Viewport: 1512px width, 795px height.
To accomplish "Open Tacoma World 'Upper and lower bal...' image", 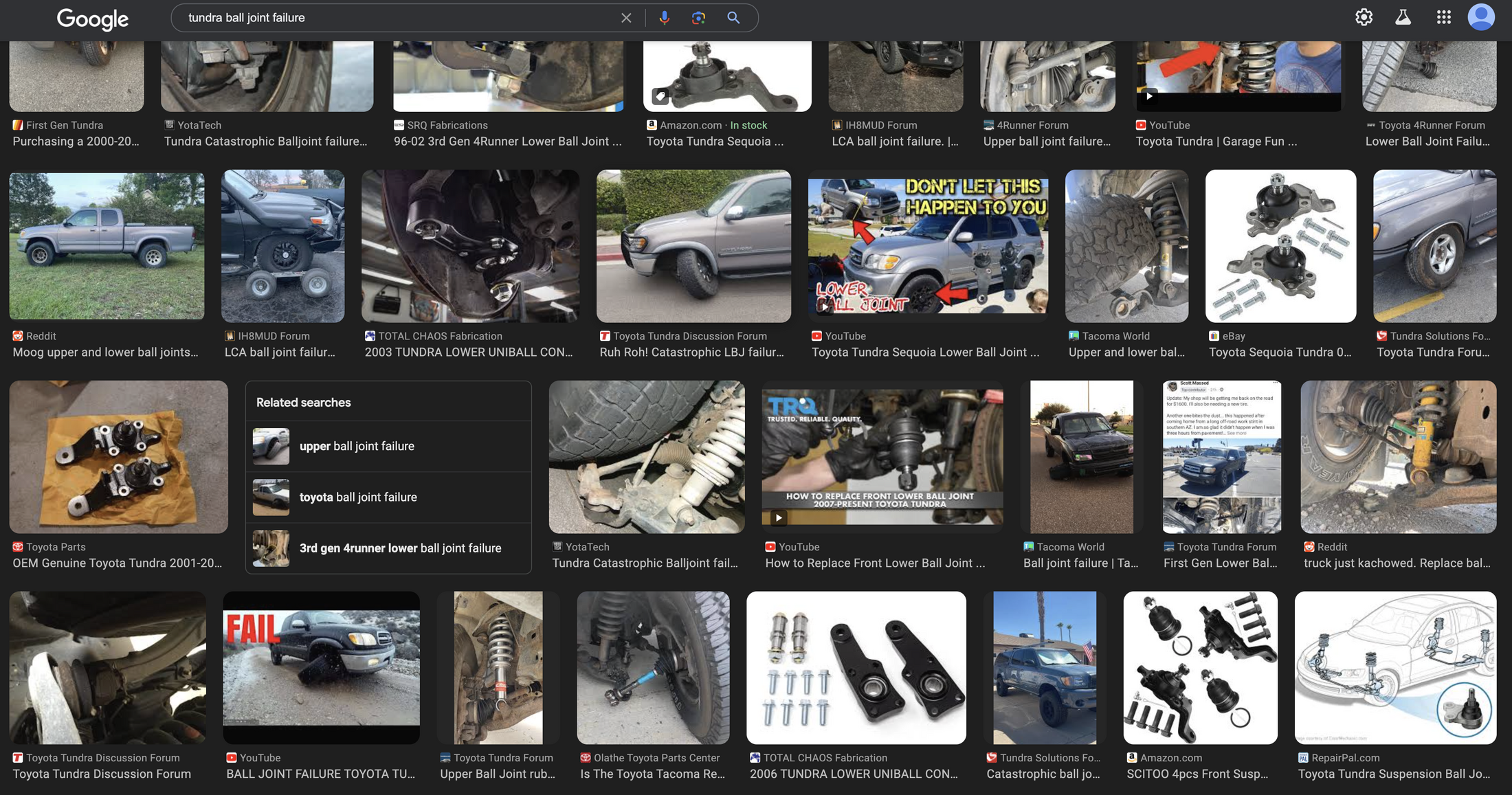I will pyautogui.click(x=1126, y=246).
